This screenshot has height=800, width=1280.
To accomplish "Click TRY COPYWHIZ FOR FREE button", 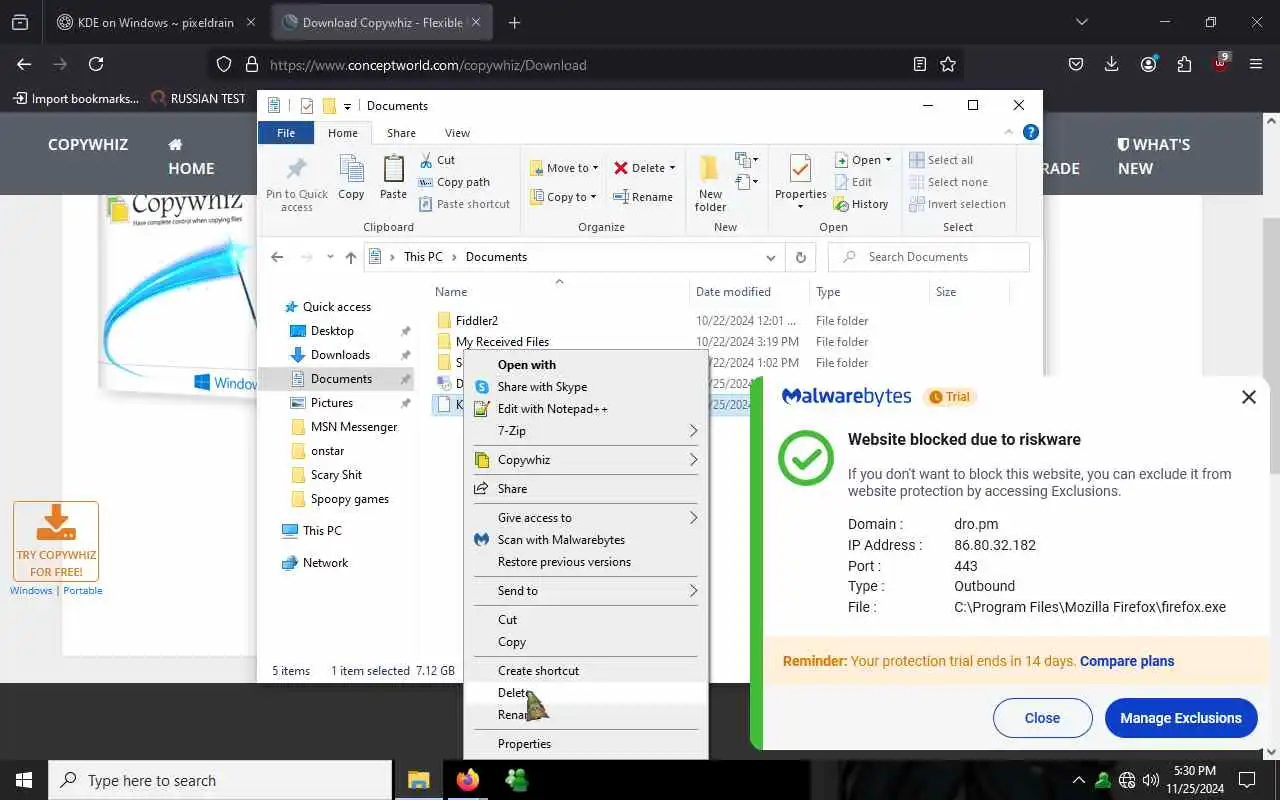I will (56, 541).
